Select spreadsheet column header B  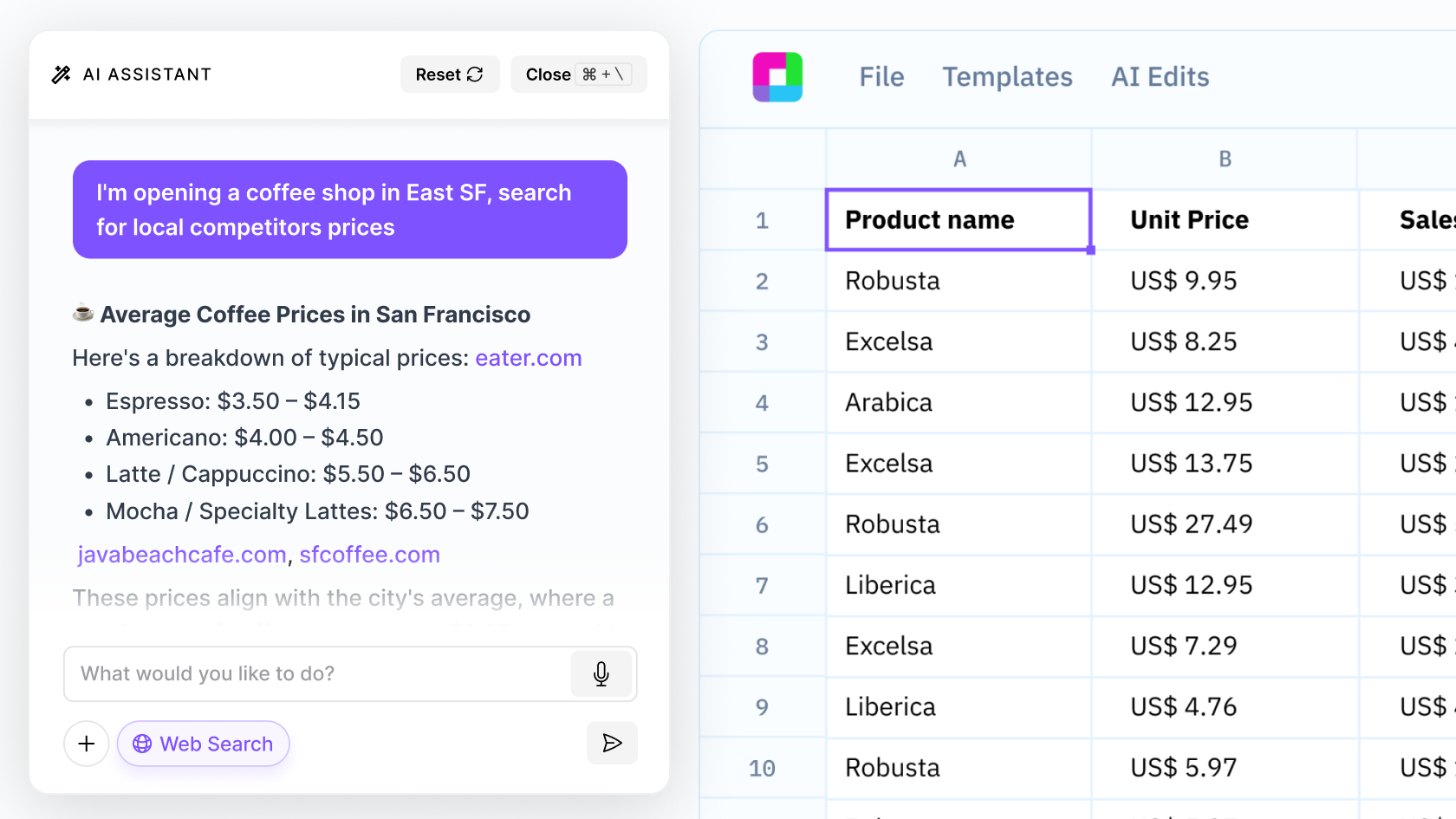[1225, 159]
